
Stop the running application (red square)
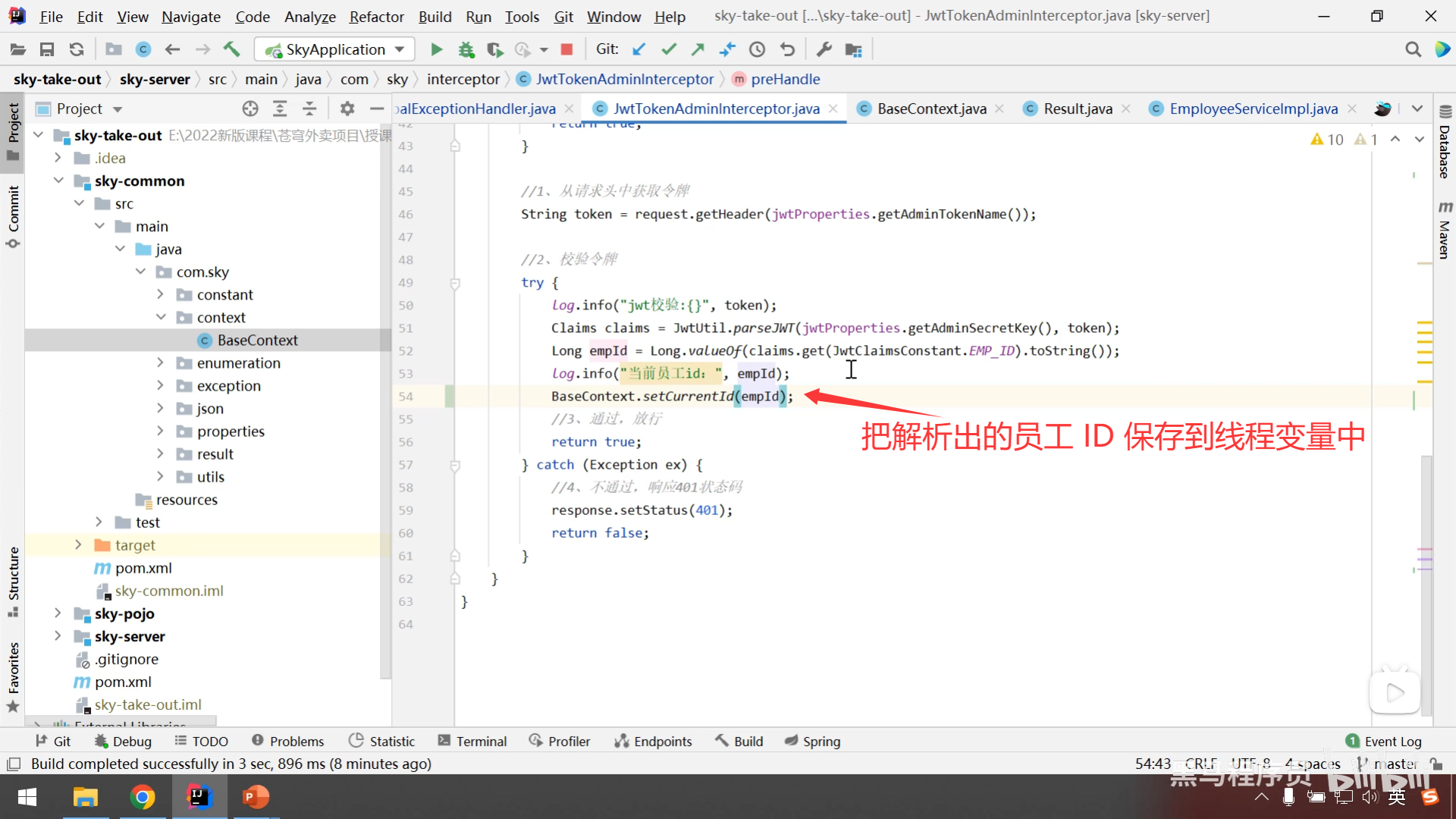coord(566,49)
